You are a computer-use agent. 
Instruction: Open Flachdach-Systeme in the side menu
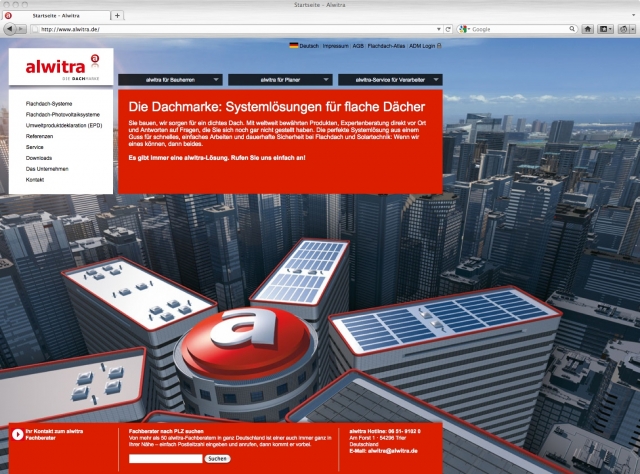tap(49, 104)
